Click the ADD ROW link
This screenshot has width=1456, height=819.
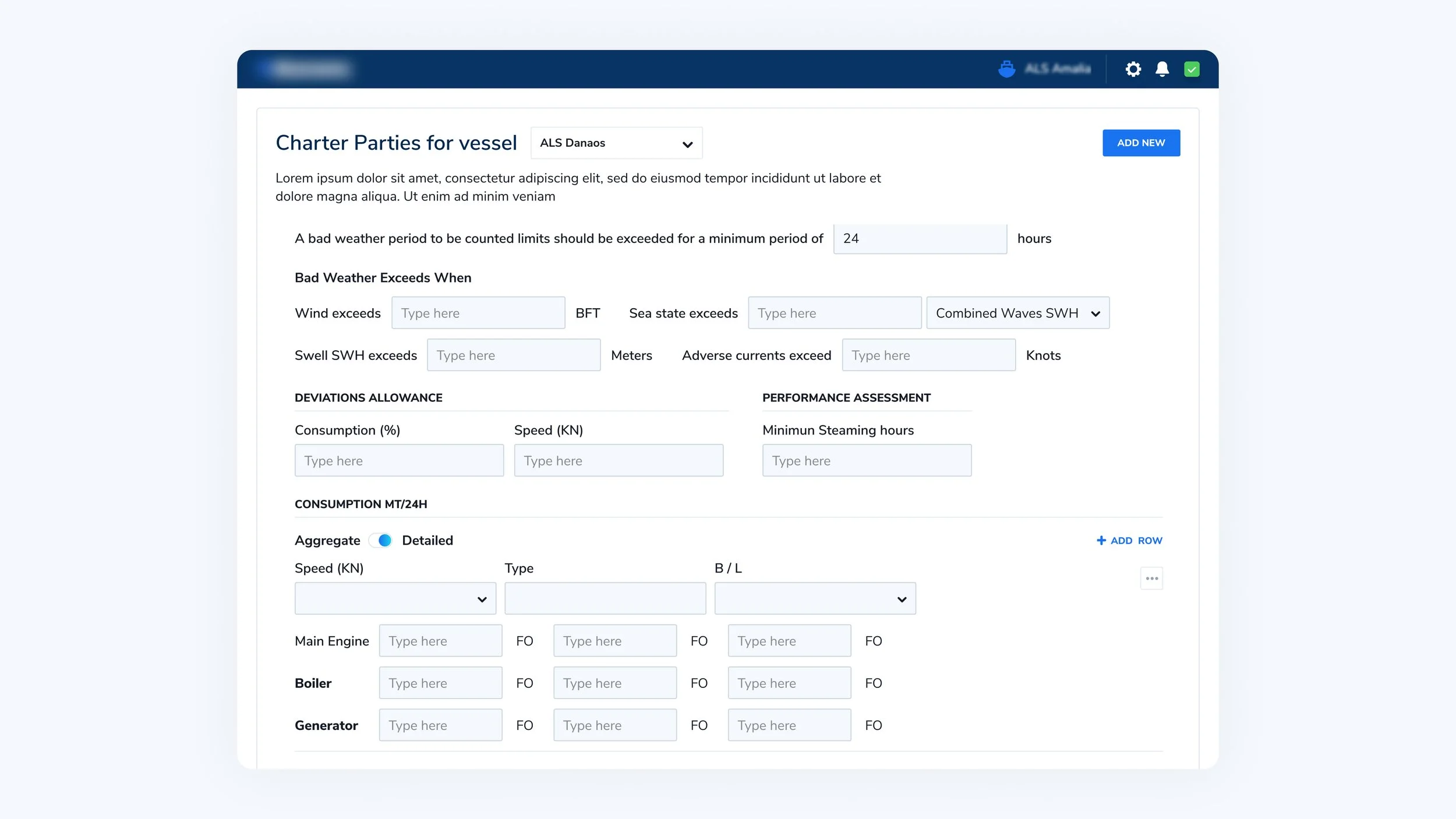(1136, 541)
